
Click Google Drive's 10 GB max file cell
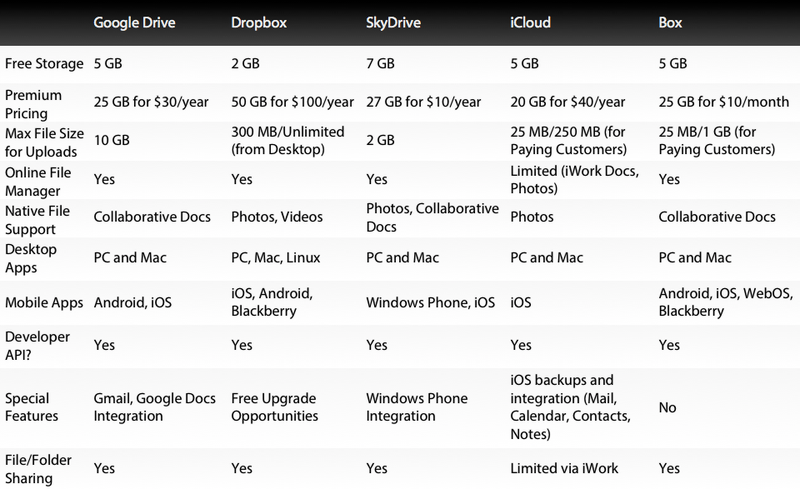point(111,140)
